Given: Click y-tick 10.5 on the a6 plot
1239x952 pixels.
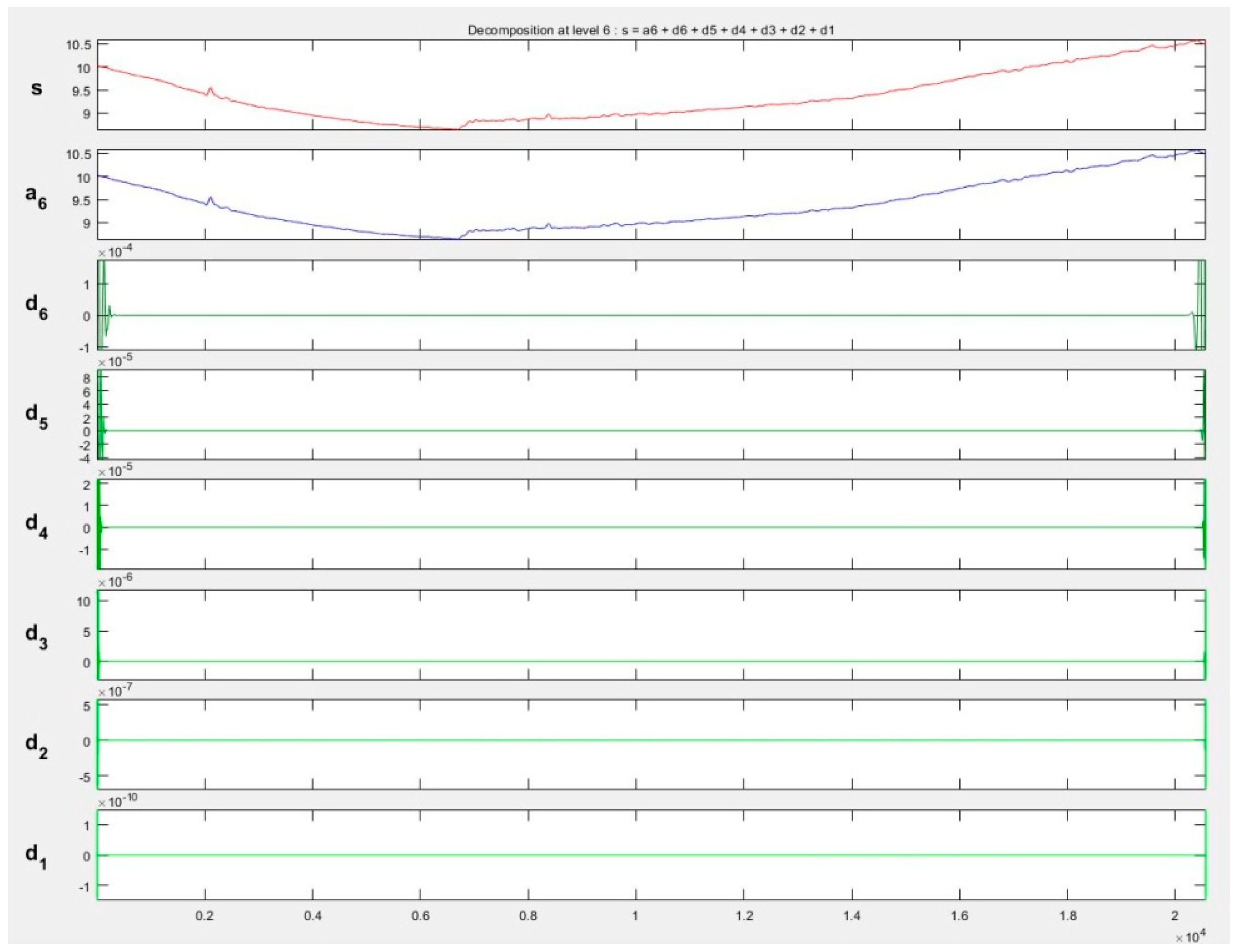Looking at the screenshot, I should coord(79,155).
